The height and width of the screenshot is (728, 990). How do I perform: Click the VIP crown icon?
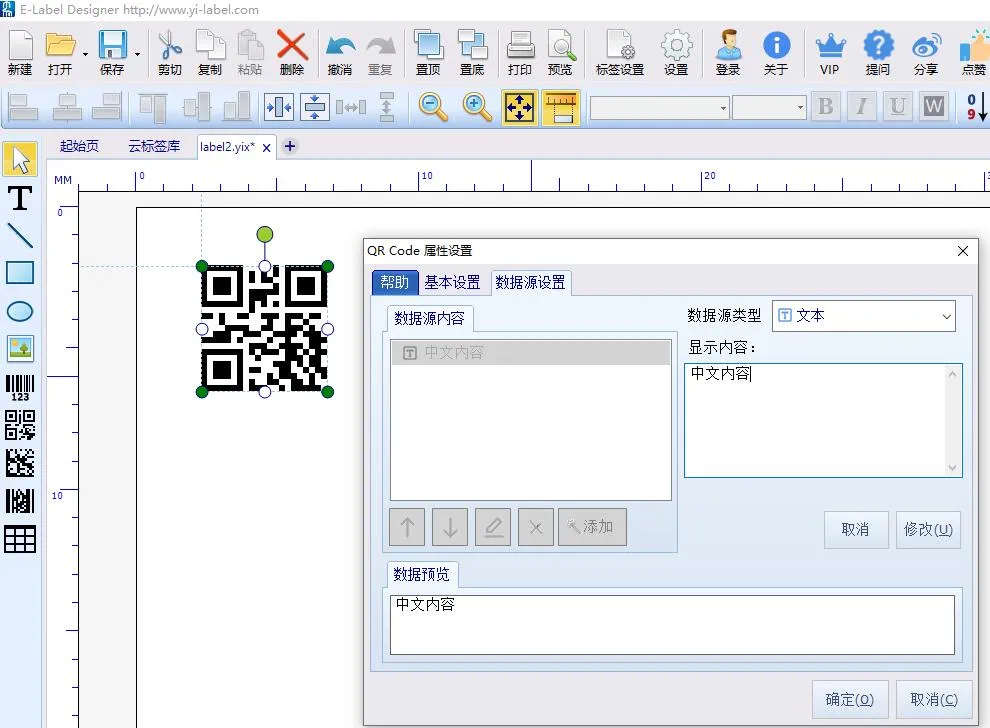[830, 52]
